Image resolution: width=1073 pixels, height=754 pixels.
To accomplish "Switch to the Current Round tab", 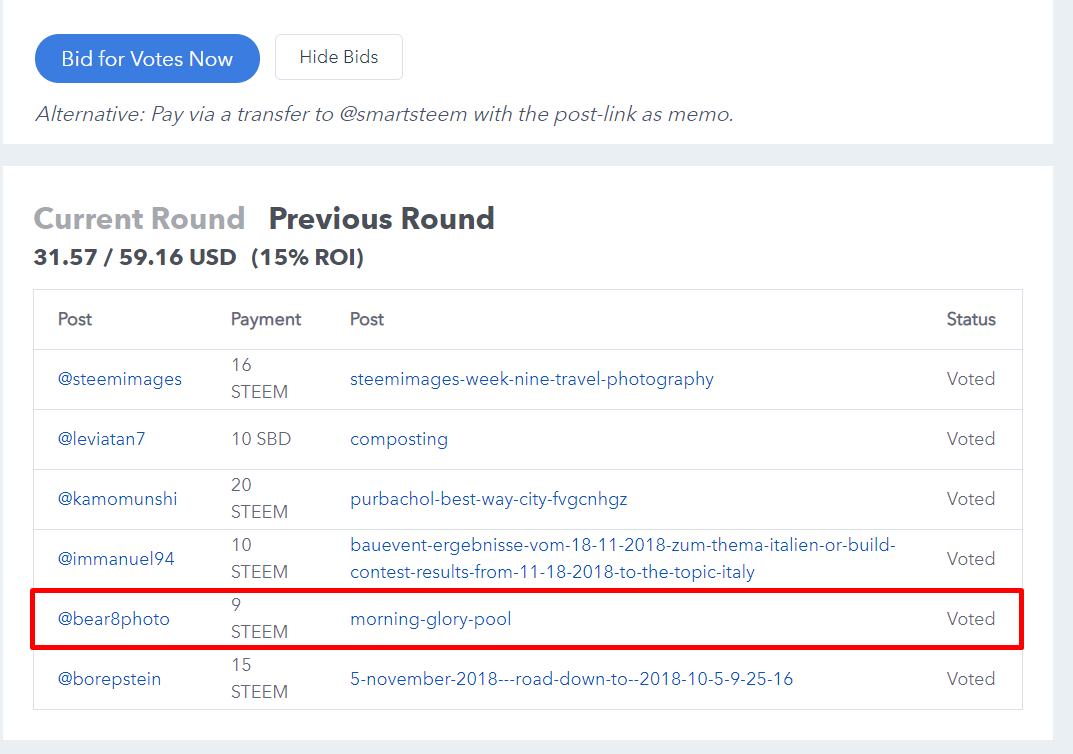I will pos(139,219).
